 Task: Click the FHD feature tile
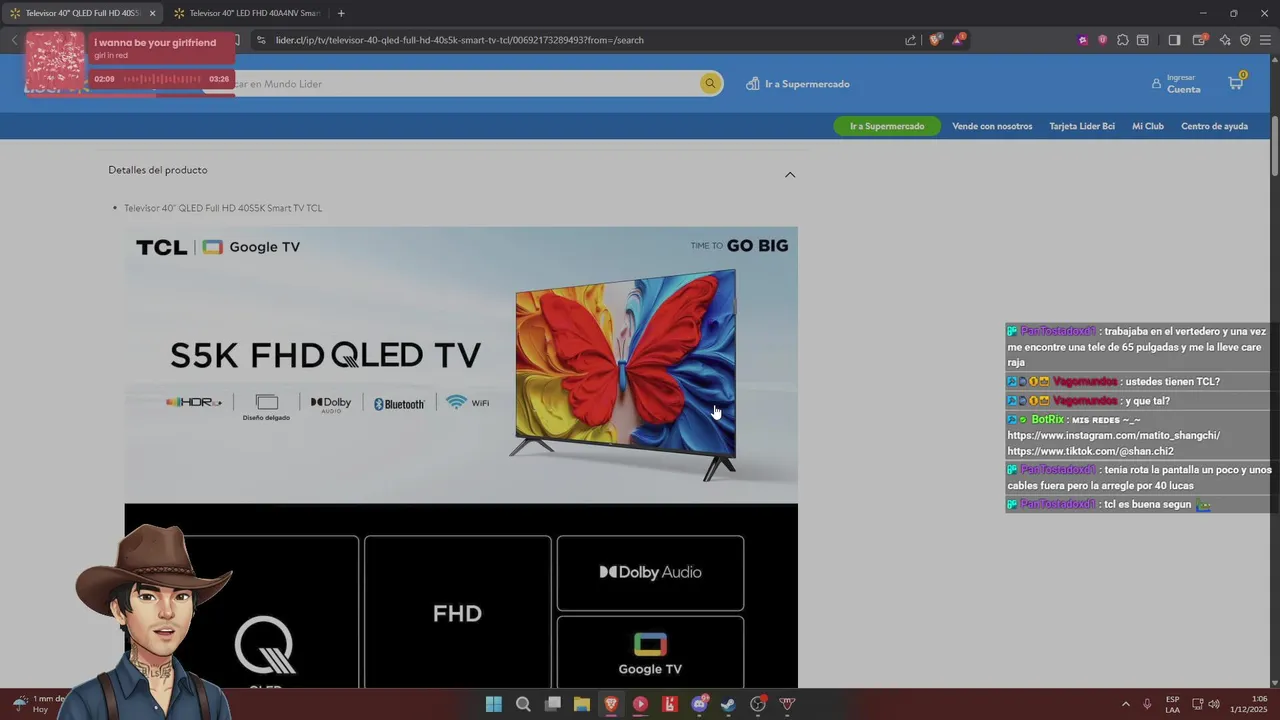[x=458, y=612]
